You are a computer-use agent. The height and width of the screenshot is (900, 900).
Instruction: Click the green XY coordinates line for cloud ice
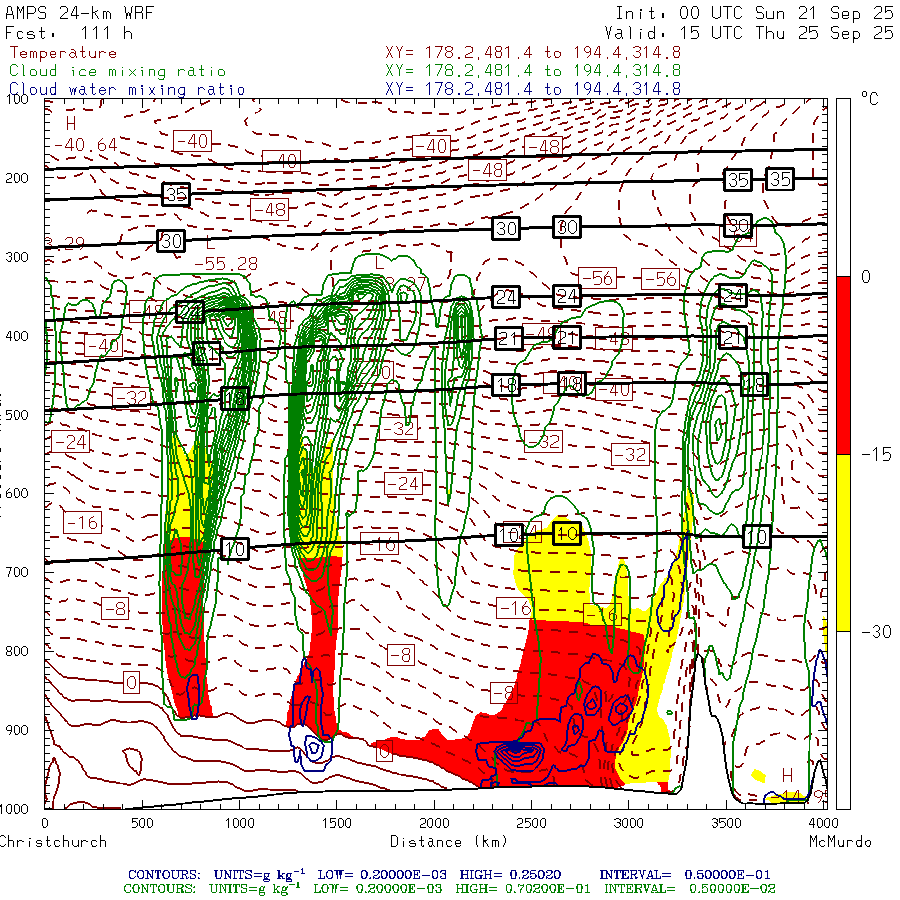coord(533,71)
